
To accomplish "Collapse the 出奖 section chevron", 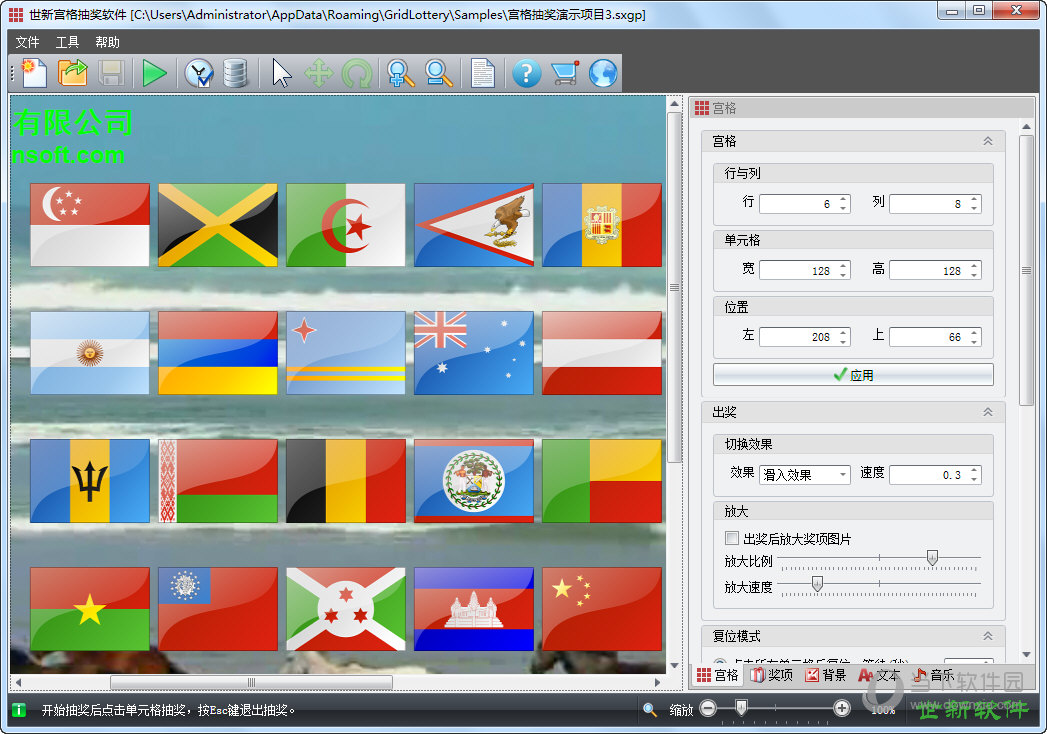I will tap(988, 412).
